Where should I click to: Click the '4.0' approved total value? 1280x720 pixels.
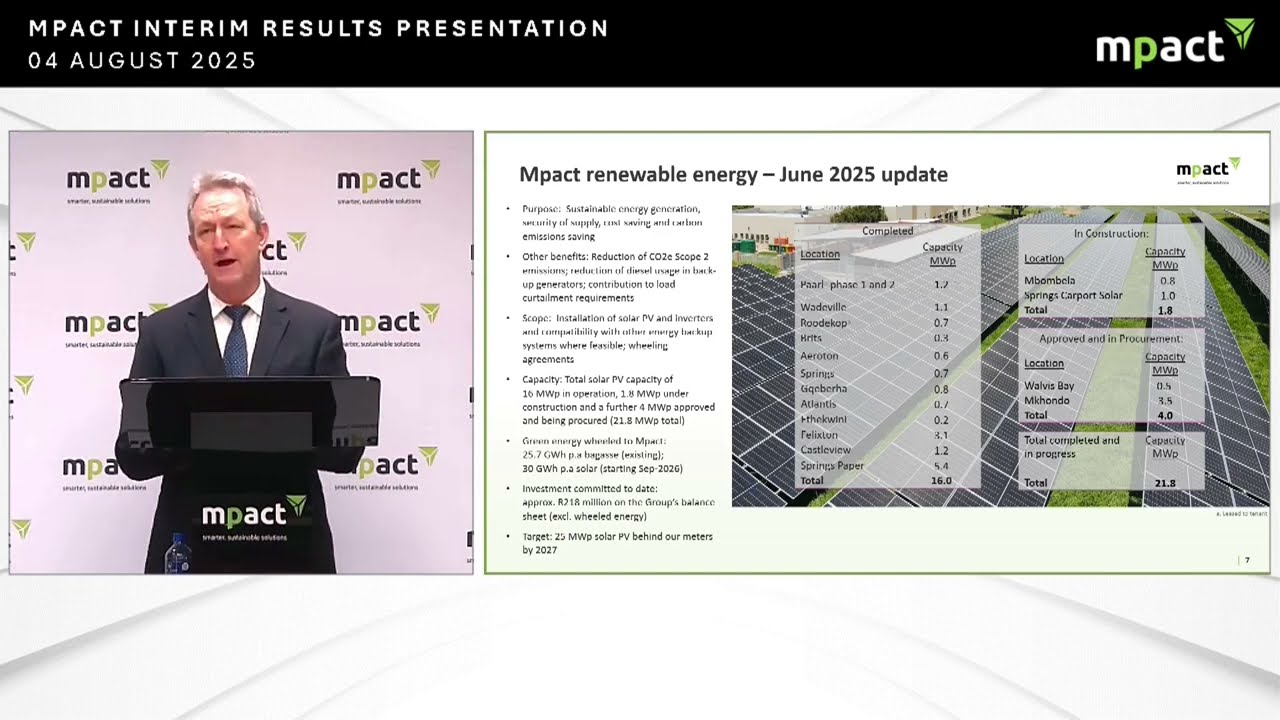1165,416
